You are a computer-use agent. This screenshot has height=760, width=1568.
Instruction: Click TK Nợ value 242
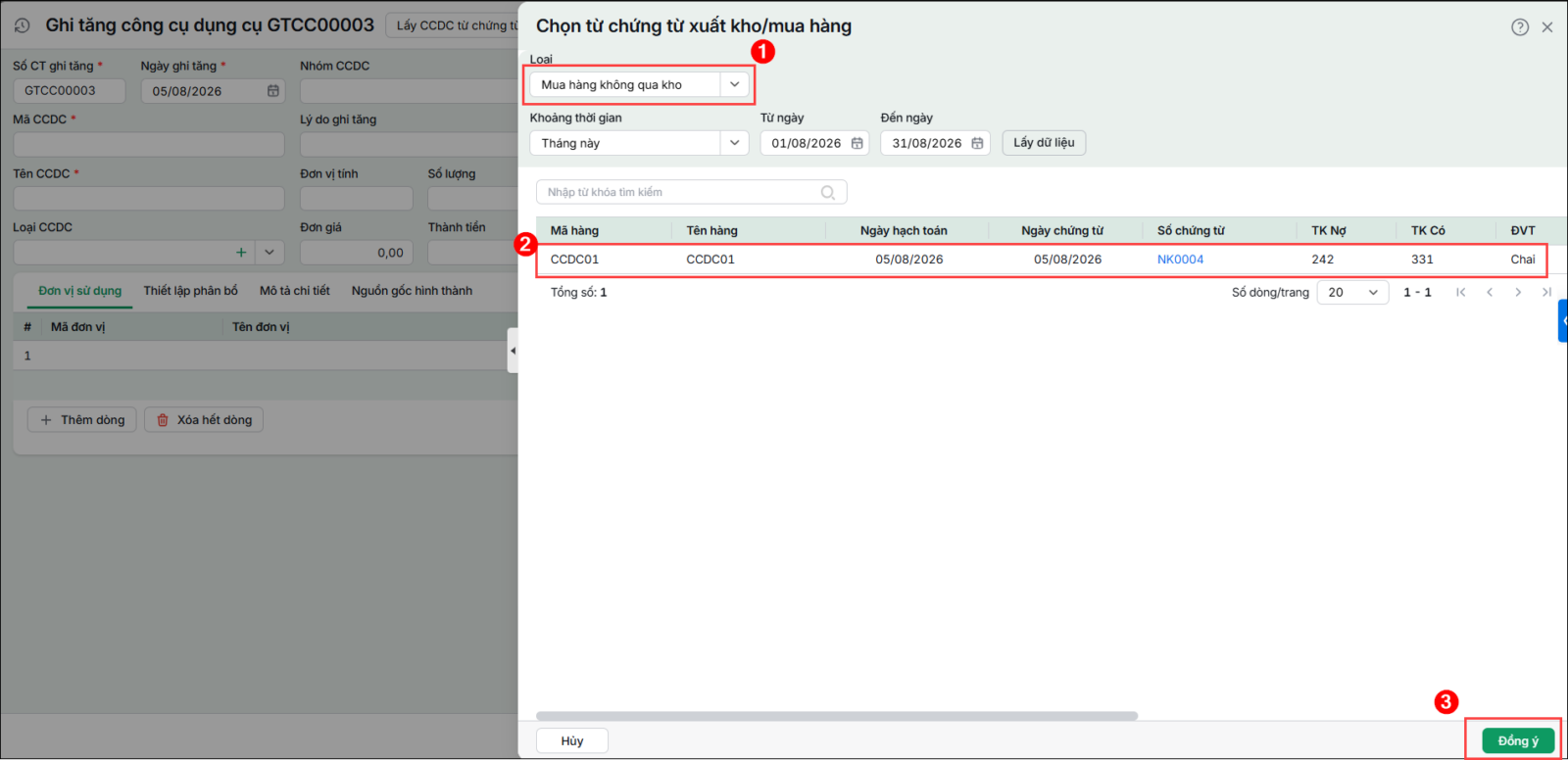point(1322,260)
